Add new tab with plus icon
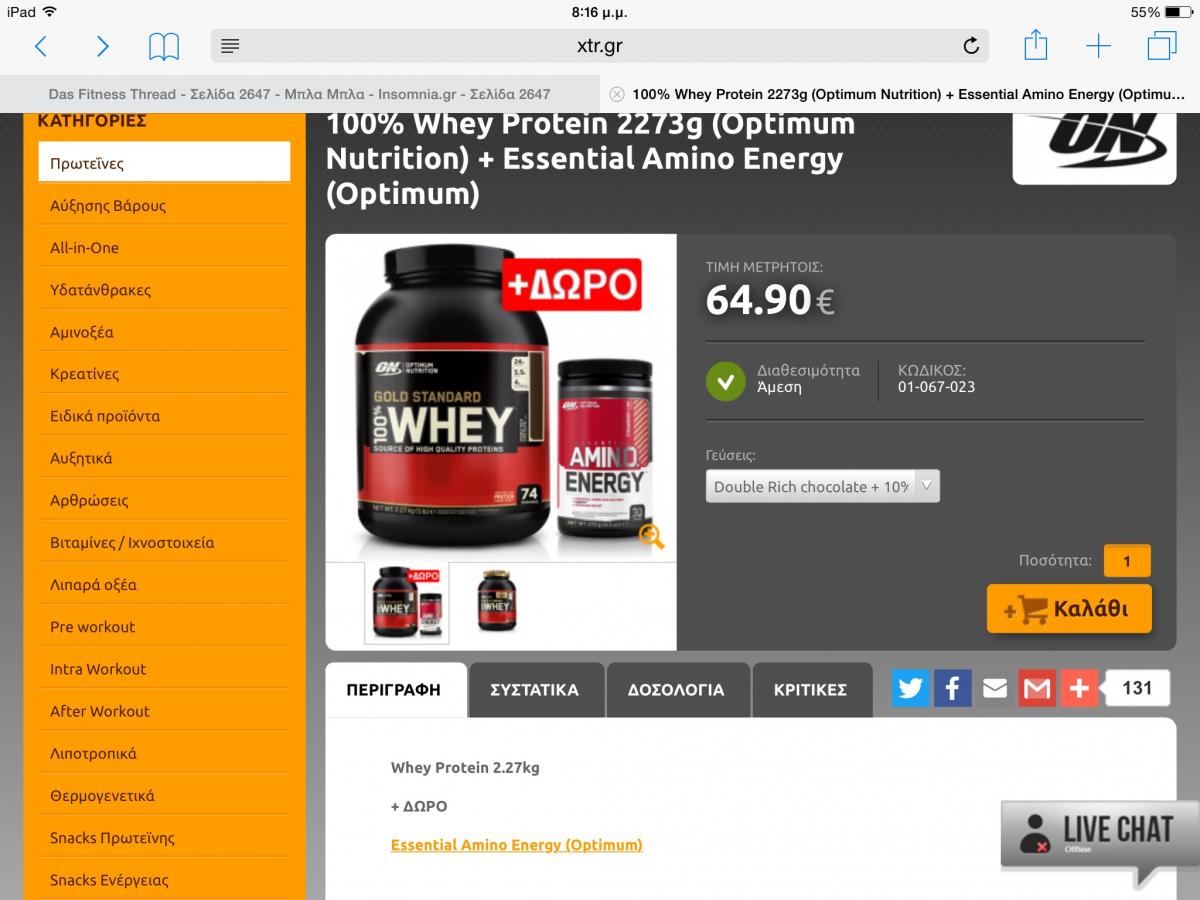 (1098, 46)
